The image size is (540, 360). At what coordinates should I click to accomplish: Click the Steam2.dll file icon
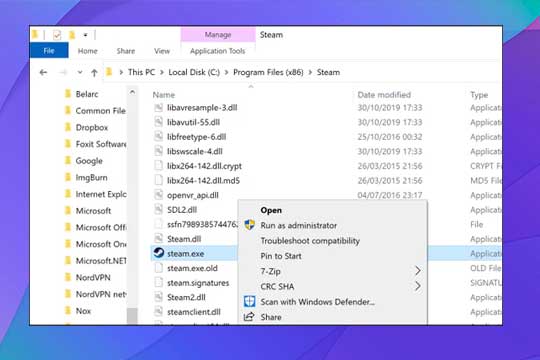(158, 297)
